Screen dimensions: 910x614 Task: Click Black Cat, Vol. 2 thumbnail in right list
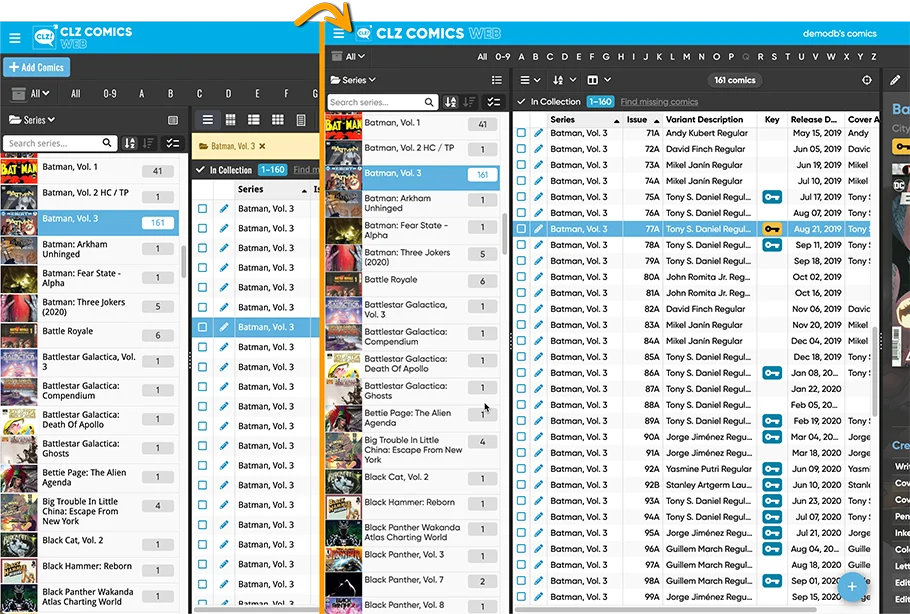click(x=344, y=482)
